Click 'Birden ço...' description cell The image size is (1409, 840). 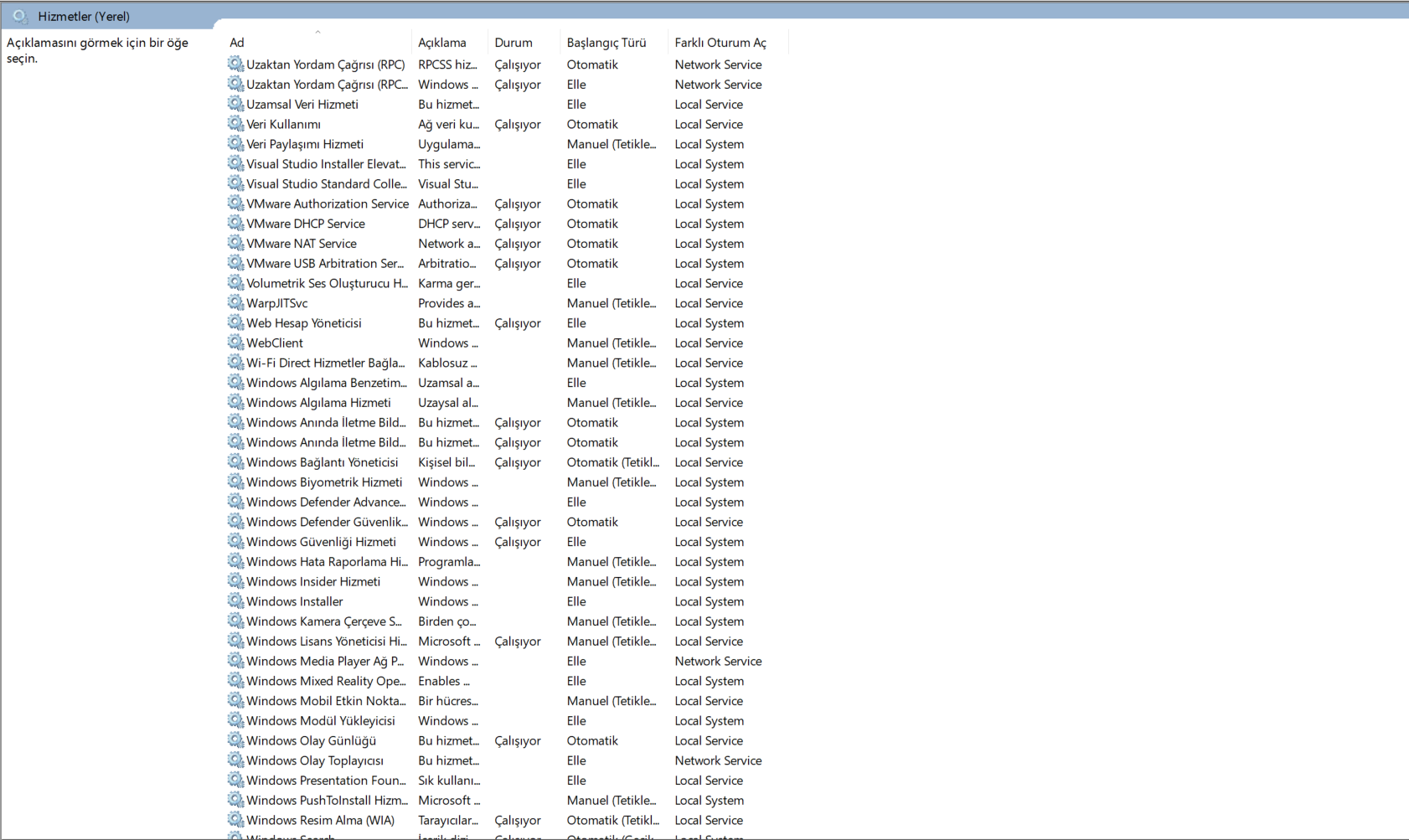pyautogui.click(x=447, y=621)
